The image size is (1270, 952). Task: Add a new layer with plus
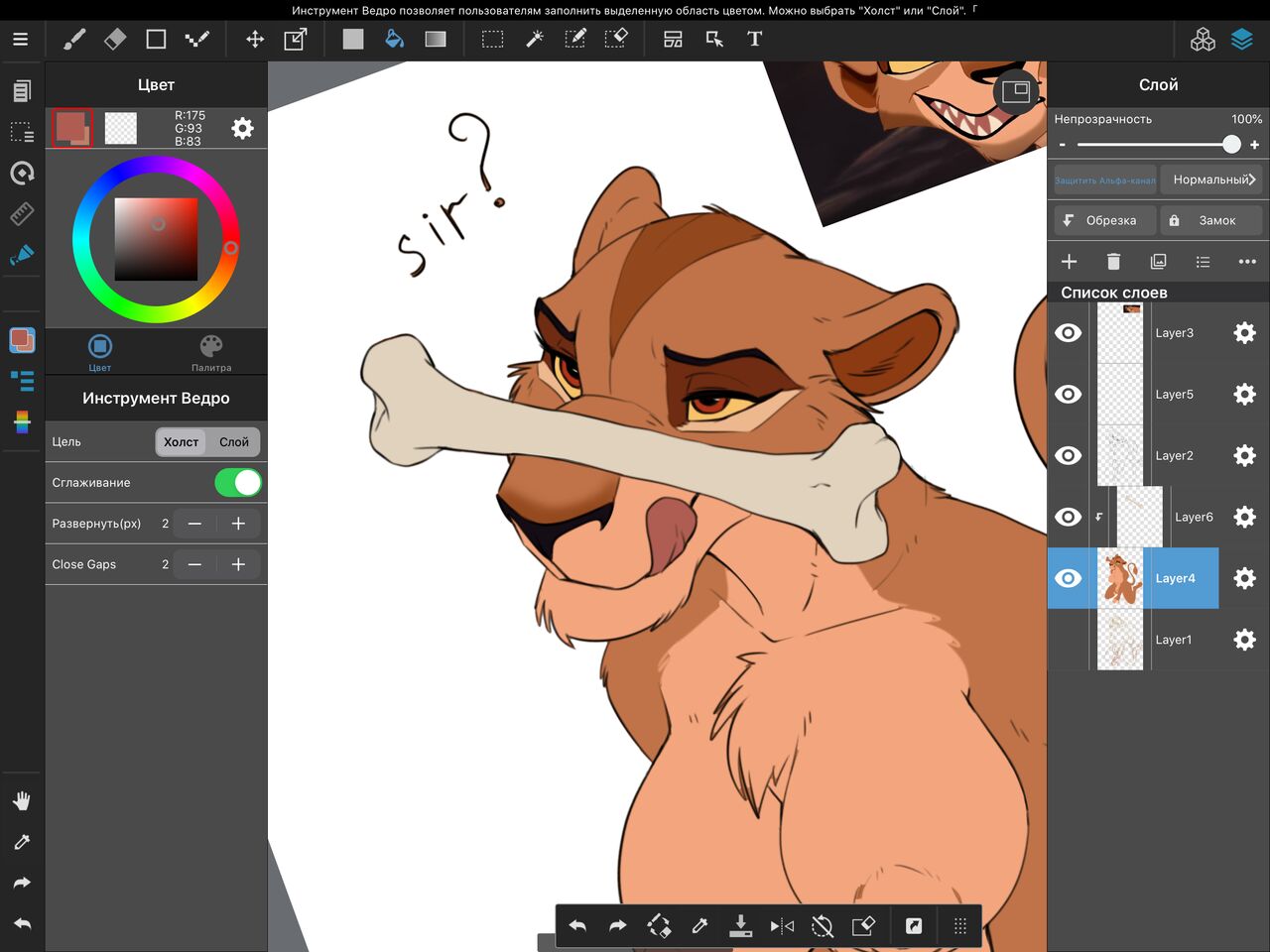point(1069,262)
